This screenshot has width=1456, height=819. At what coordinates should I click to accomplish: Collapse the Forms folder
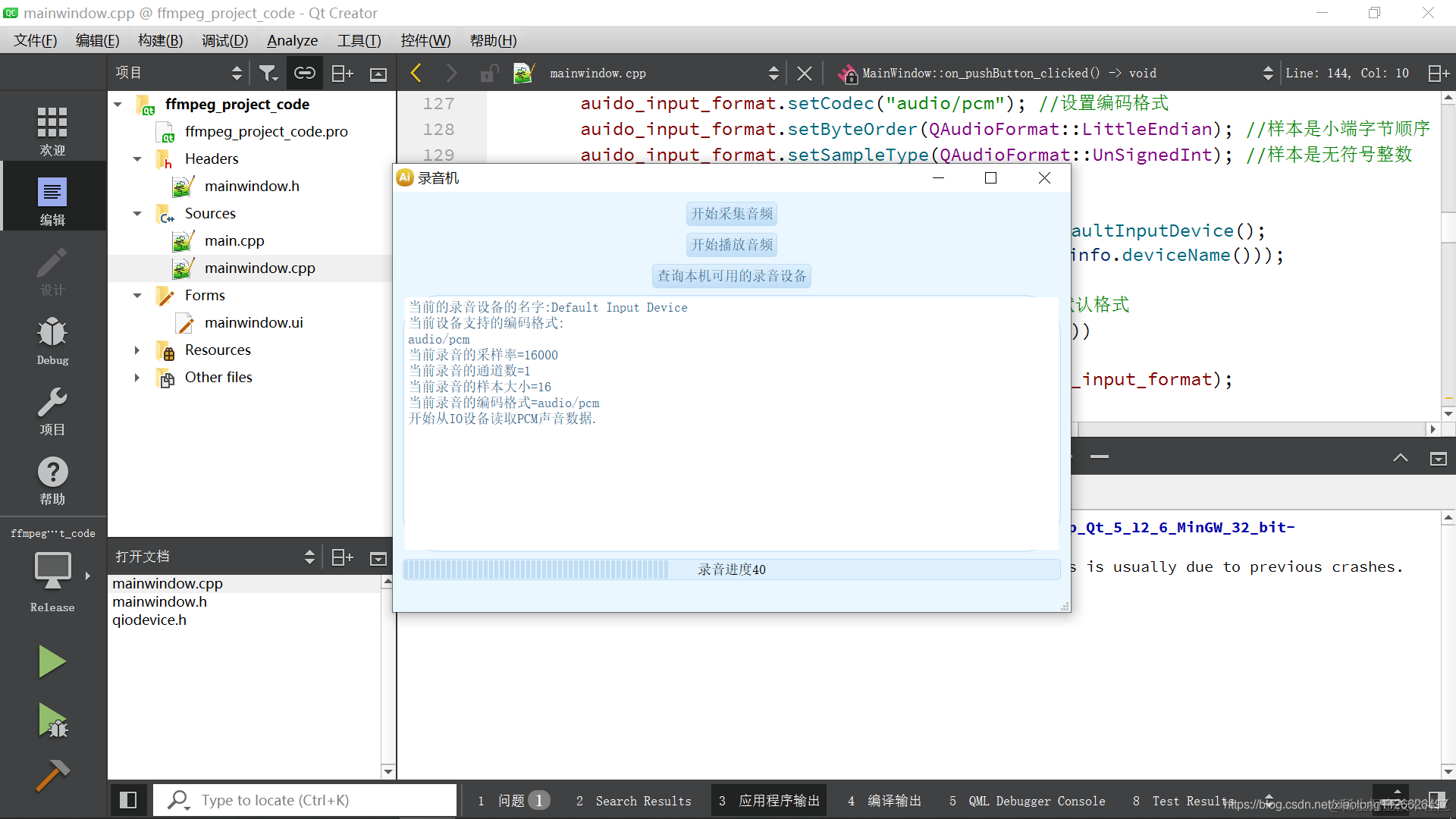pyautogui.click(x=137, y=295)
